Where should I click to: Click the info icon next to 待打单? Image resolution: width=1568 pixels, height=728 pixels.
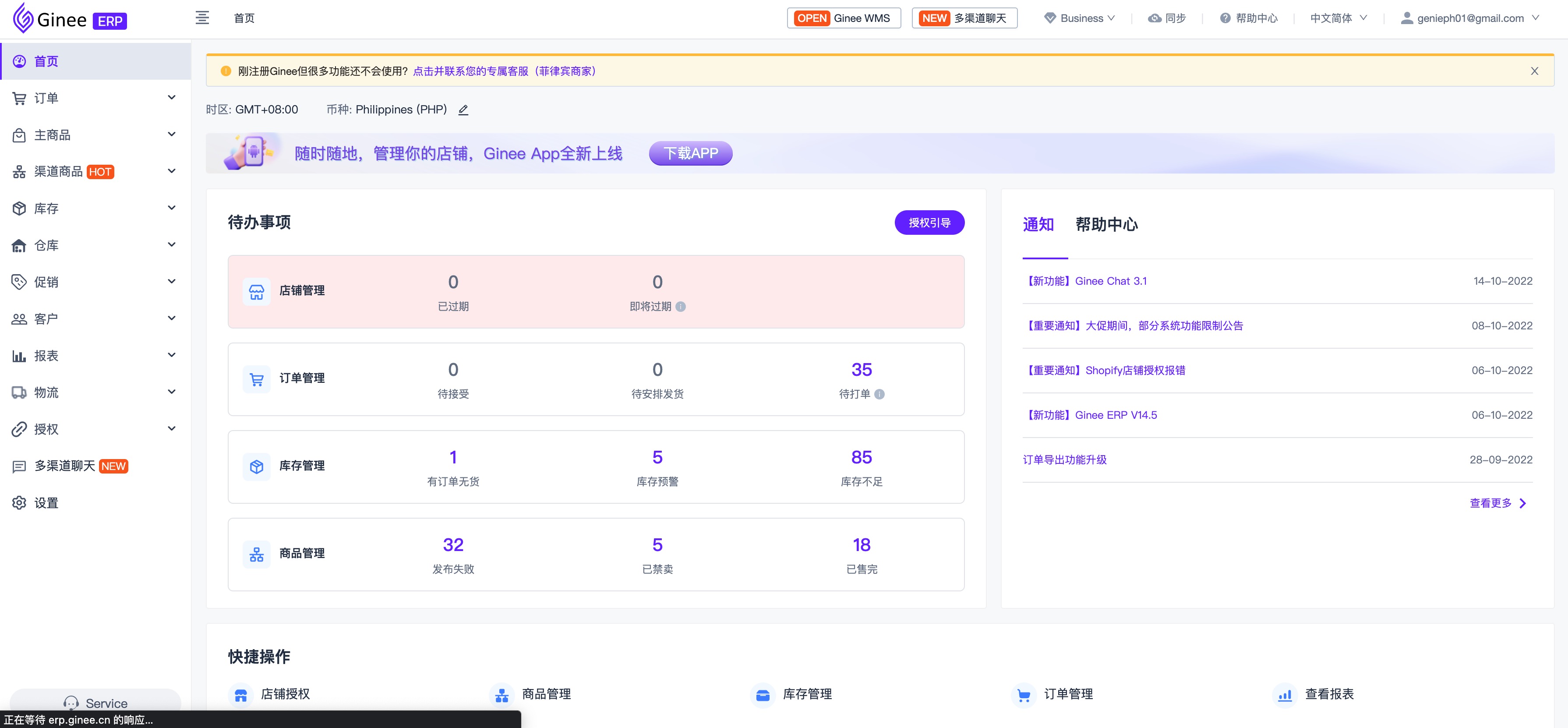879,394
